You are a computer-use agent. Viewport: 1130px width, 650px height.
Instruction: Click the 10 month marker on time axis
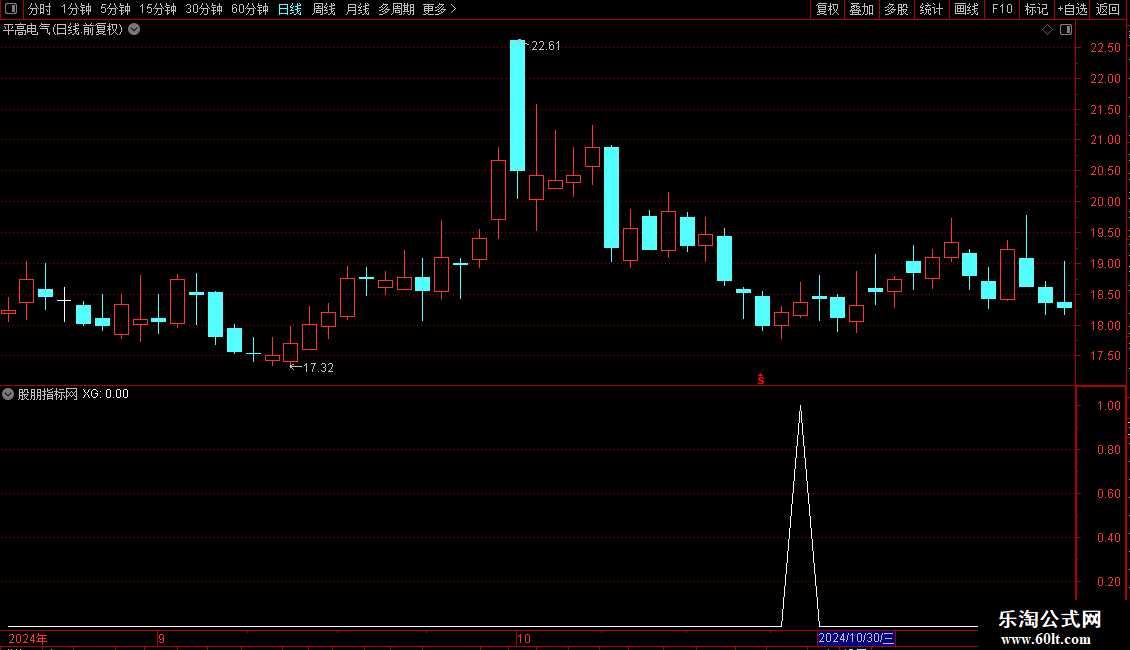524,638
